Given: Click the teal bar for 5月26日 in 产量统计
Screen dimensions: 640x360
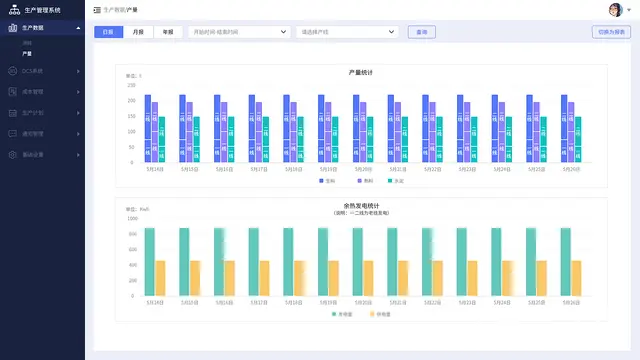Looking at the screenshot, I should pos(578,140).
